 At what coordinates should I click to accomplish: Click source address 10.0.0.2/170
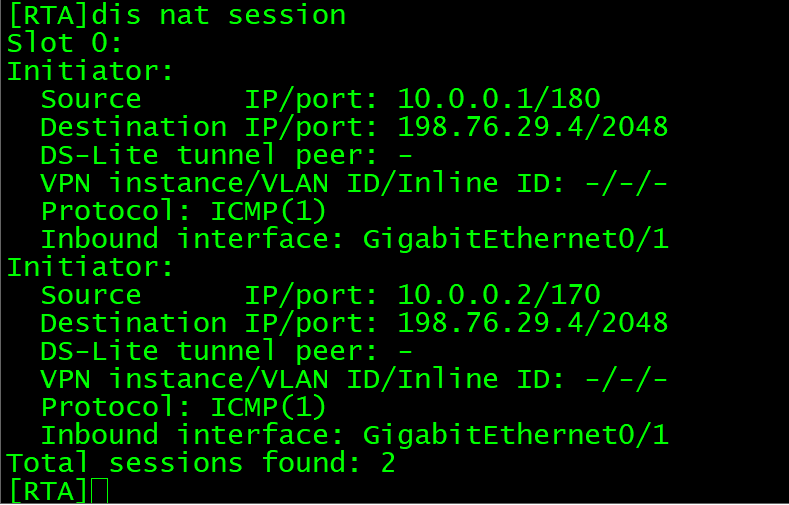click(499, 295)
